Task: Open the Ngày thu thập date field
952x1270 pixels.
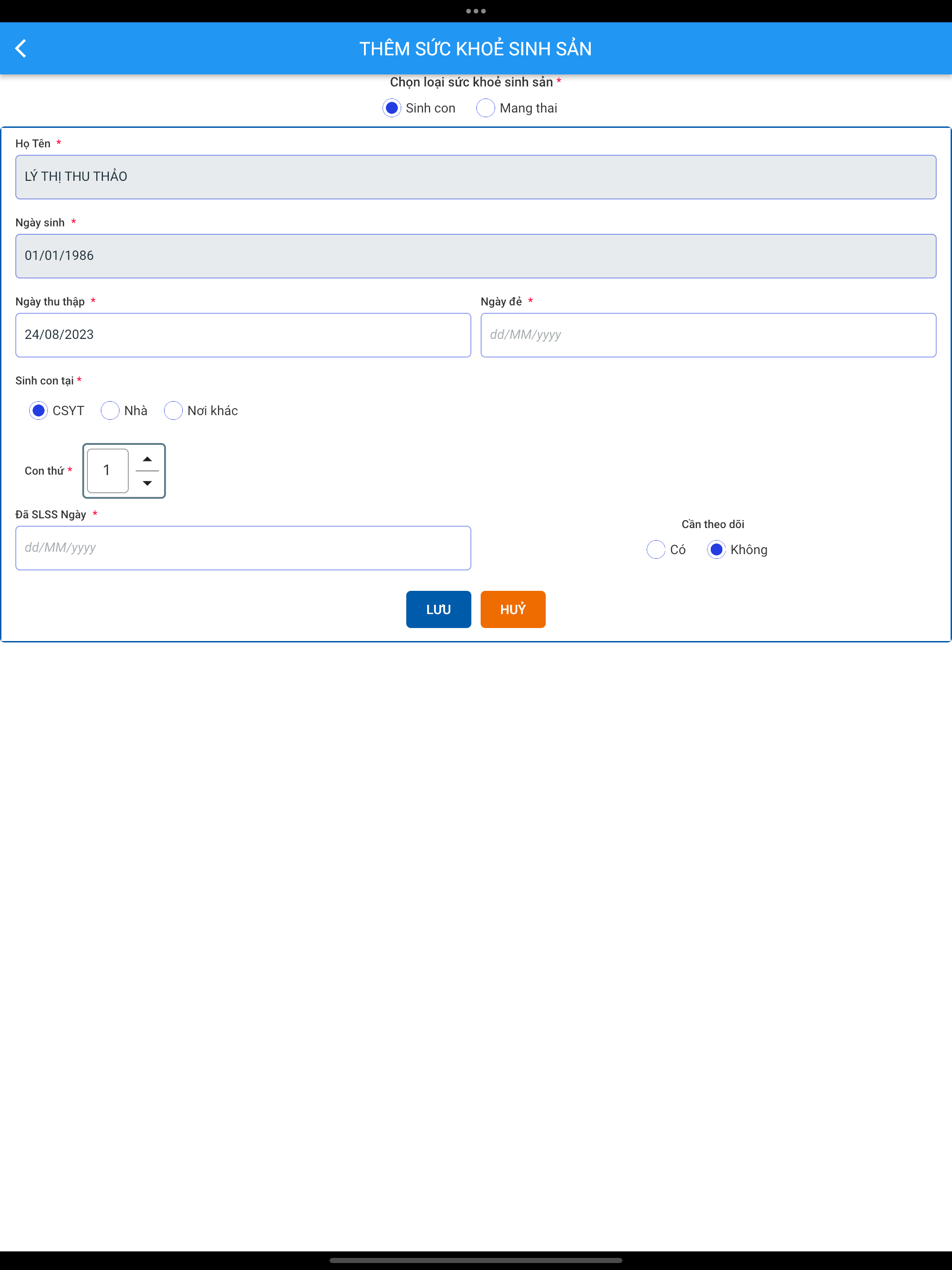Action: click(x=243, y=335)
